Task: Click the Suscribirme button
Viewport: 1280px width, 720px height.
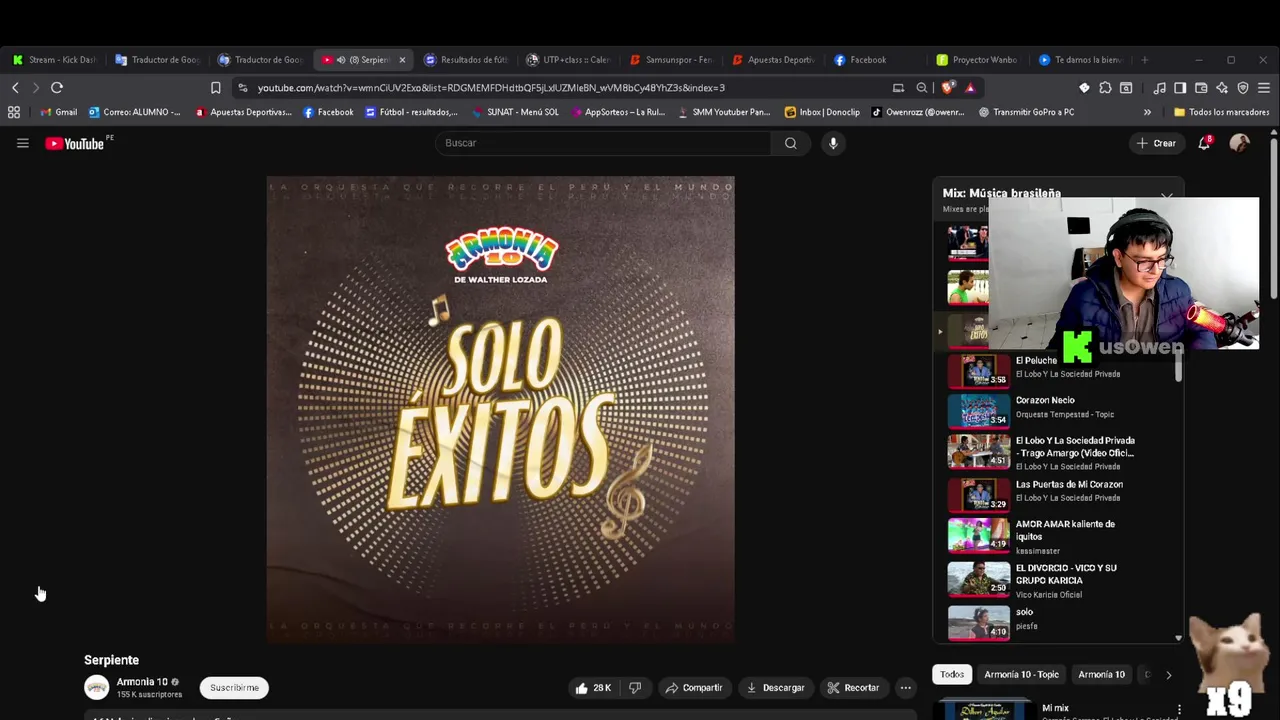Action: [234, 688]
